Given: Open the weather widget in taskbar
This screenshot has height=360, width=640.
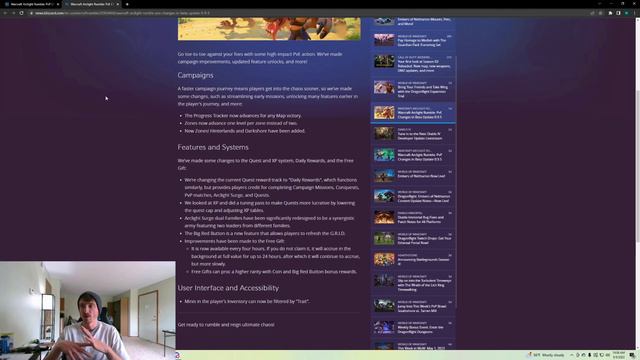Looking at the screenshot, I should [x=546, y=355].
